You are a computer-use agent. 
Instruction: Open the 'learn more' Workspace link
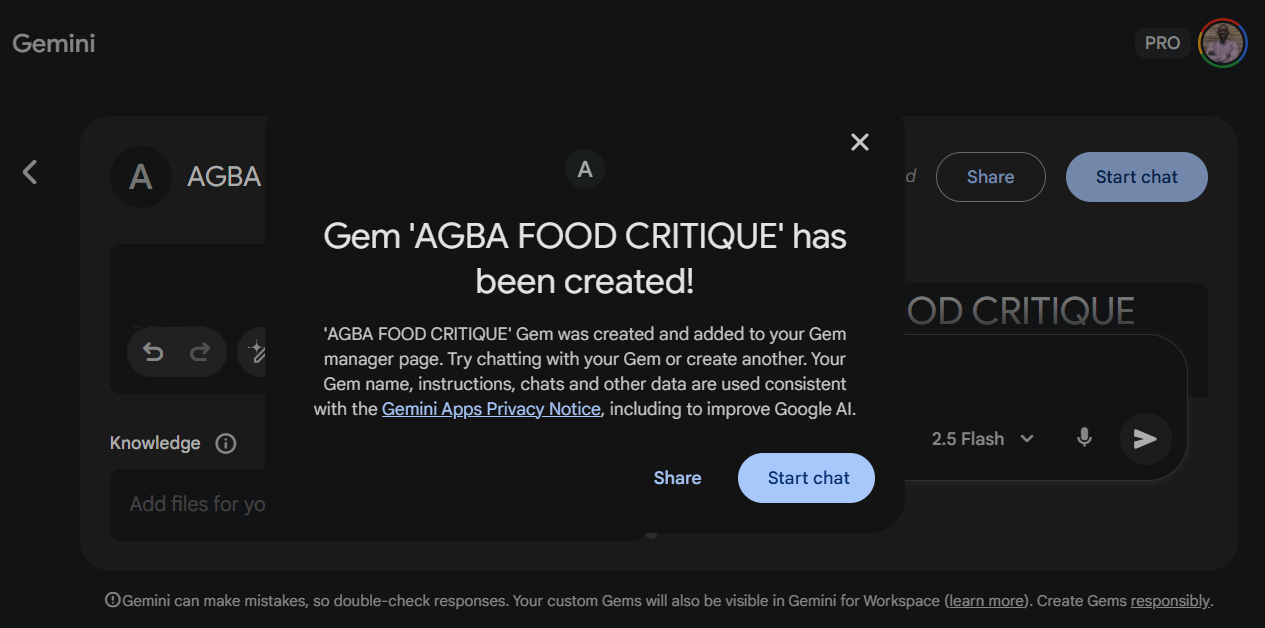(986, 601)
